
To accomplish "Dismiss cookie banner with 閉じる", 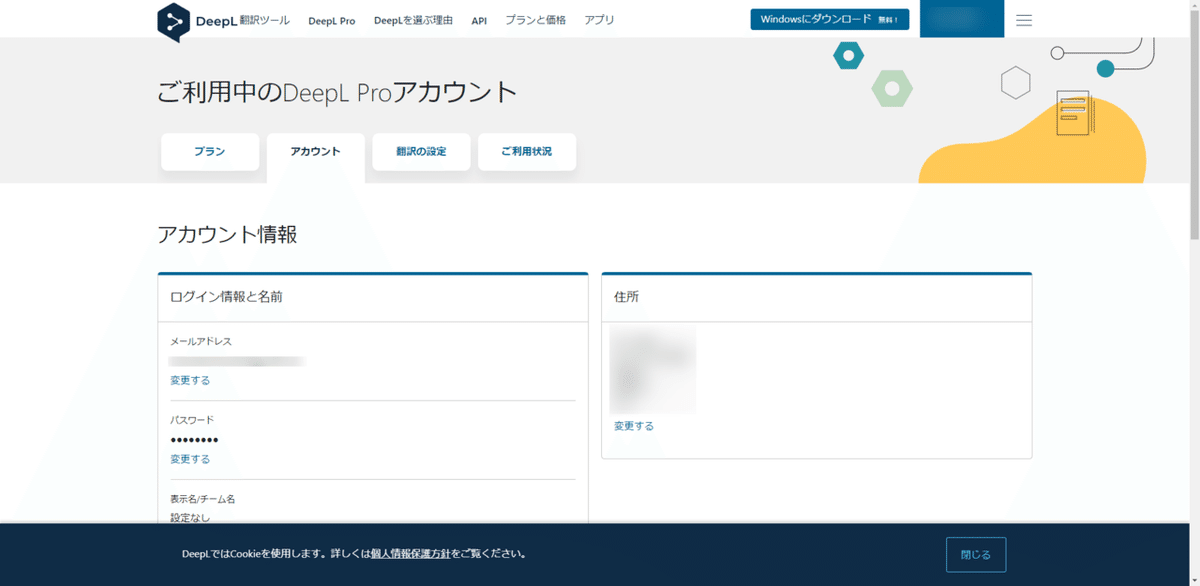I will (x=976, y=554).
